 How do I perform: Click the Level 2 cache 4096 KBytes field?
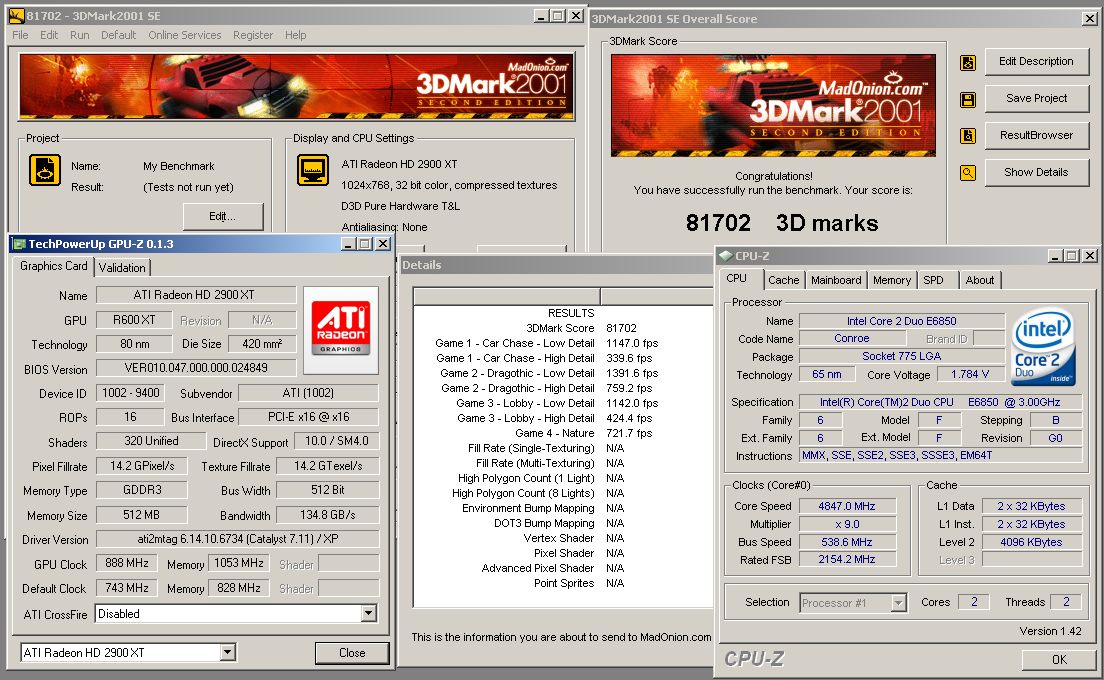1032,542
